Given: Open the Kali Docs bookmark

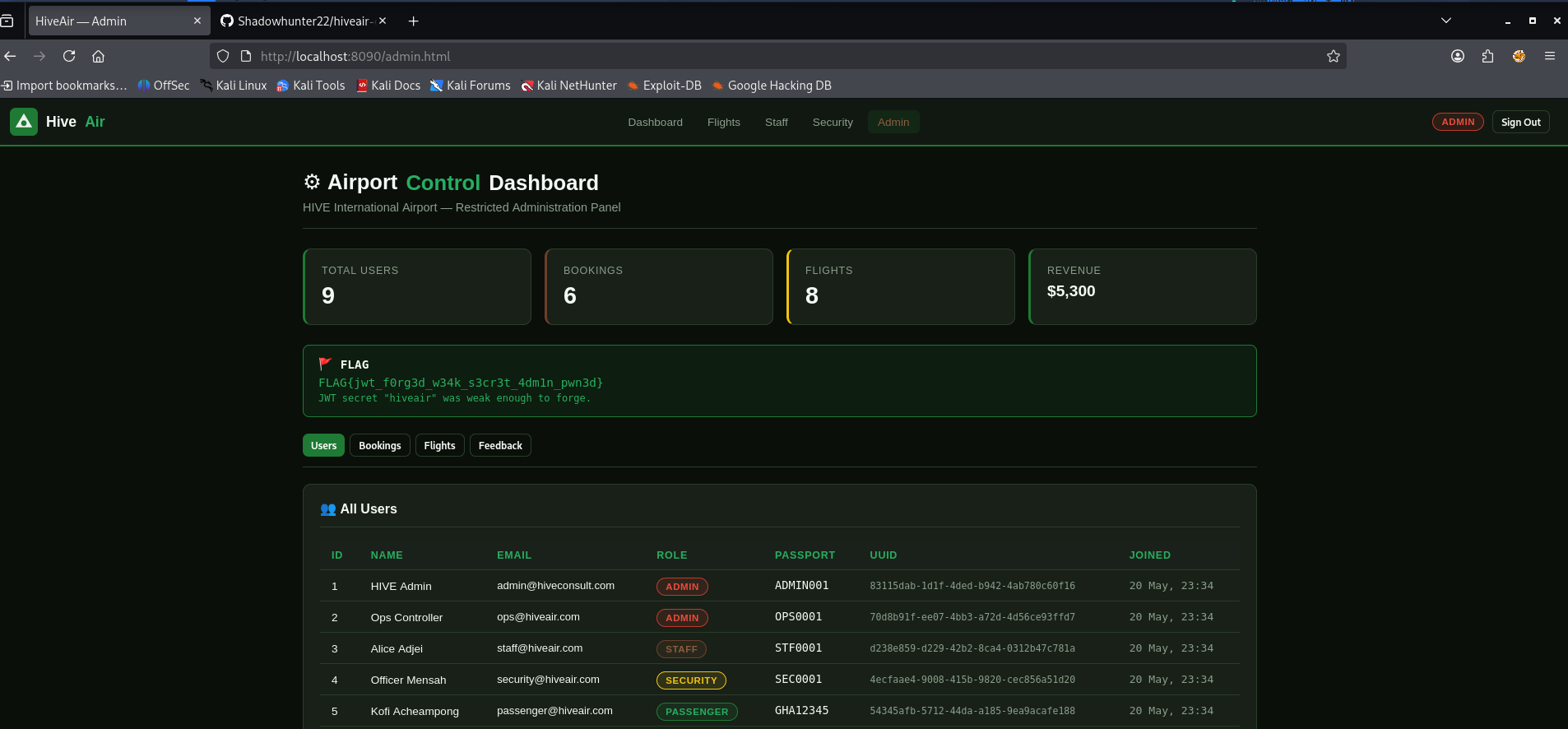Looking at the screenshot, I should 388,86.
